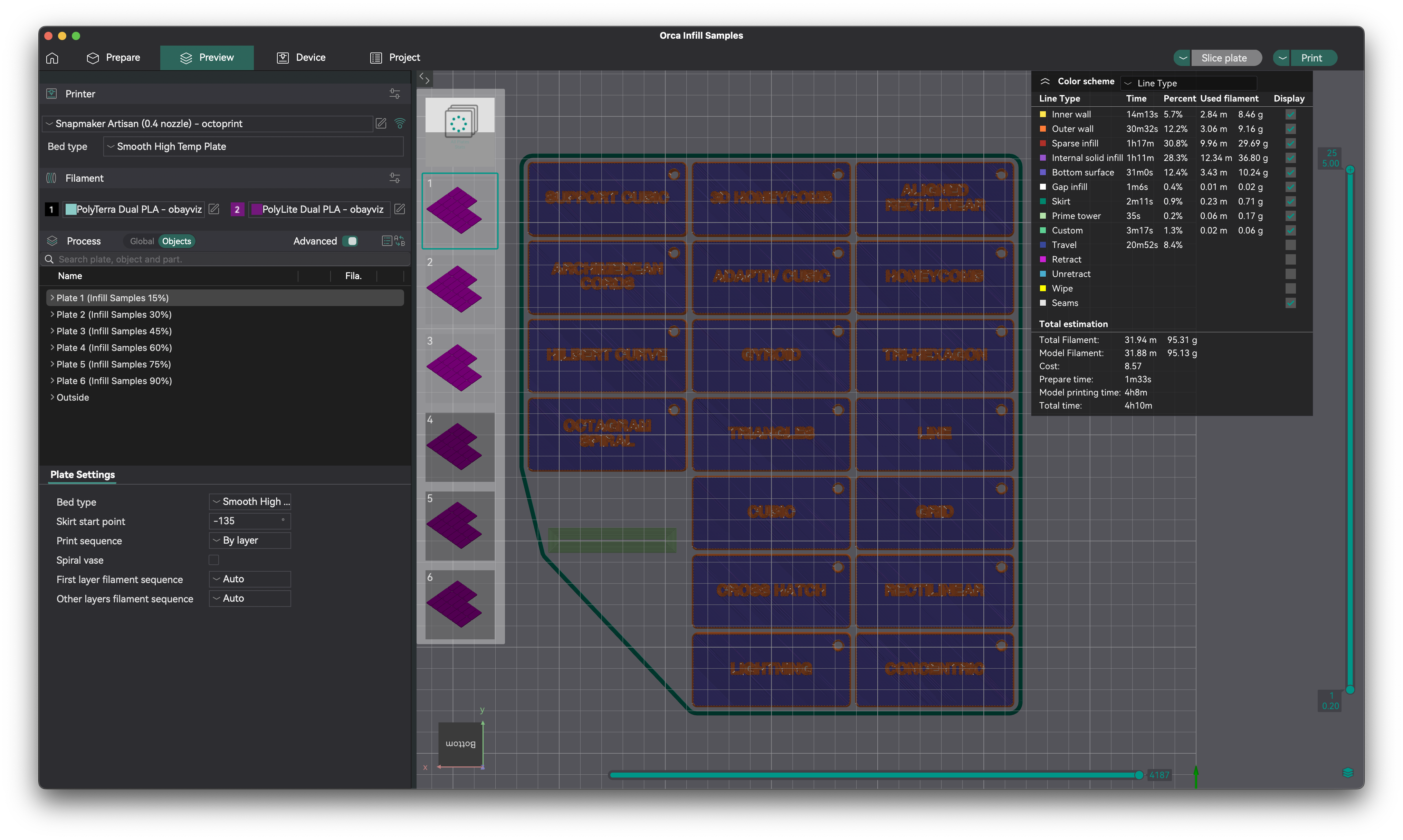Screen dimensions: 1403x840
Task: Toggle the Advanced mode switch
Action: coord(350,241)
